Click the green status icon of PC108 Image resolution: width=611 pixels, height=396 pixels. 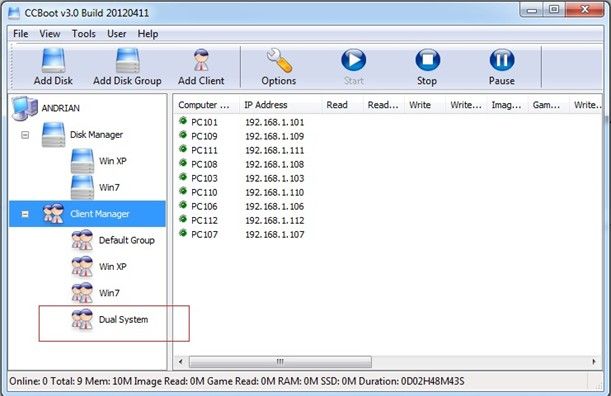tap(183, 163)
